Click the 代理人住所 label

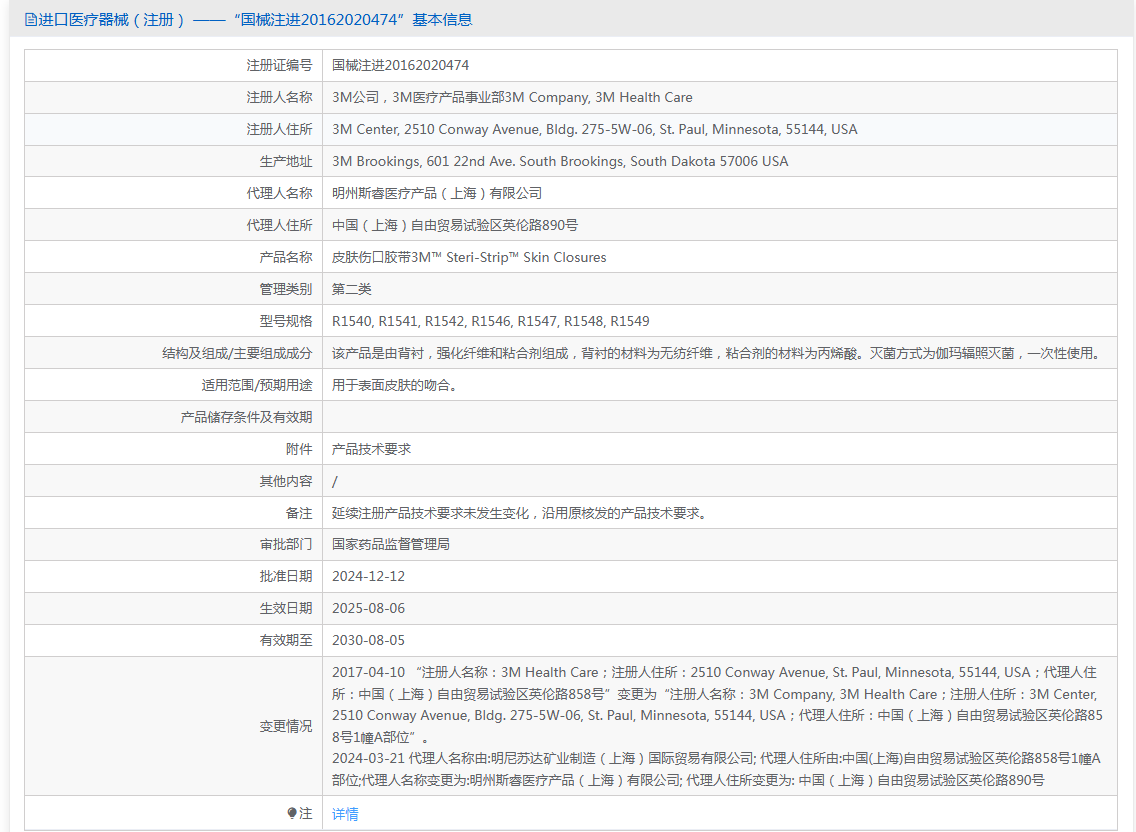(279, 225)
